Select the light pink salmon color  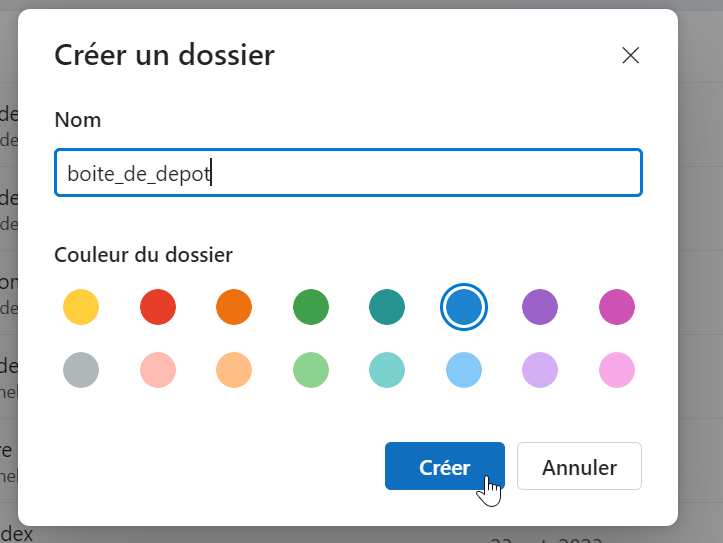point(158,370)
